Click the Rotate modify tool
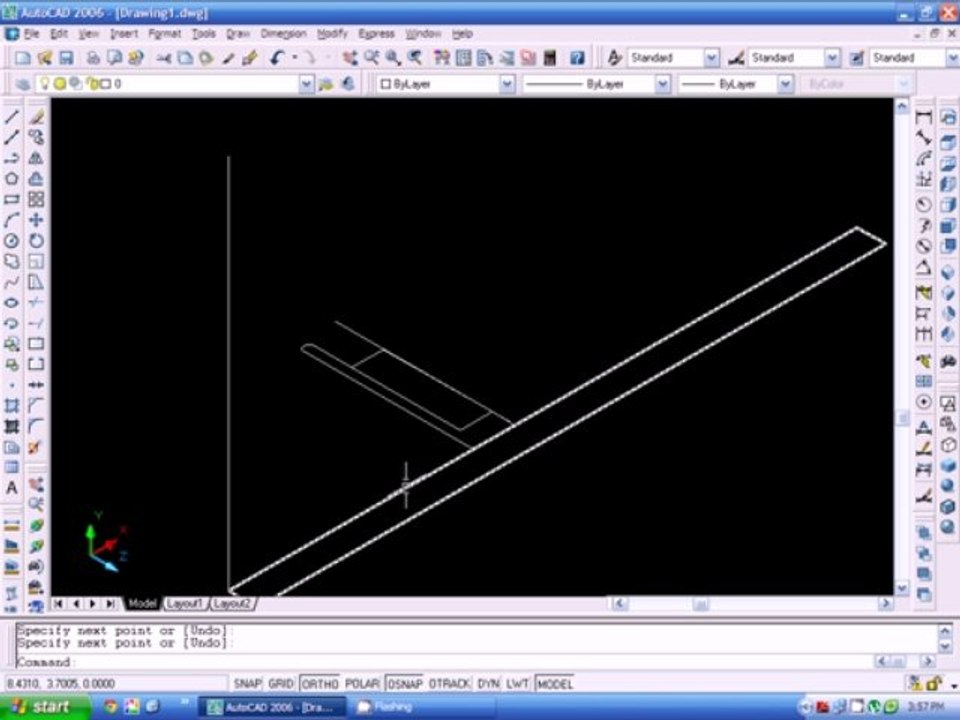This screenshot has height=720, width=960. (36, 241)
